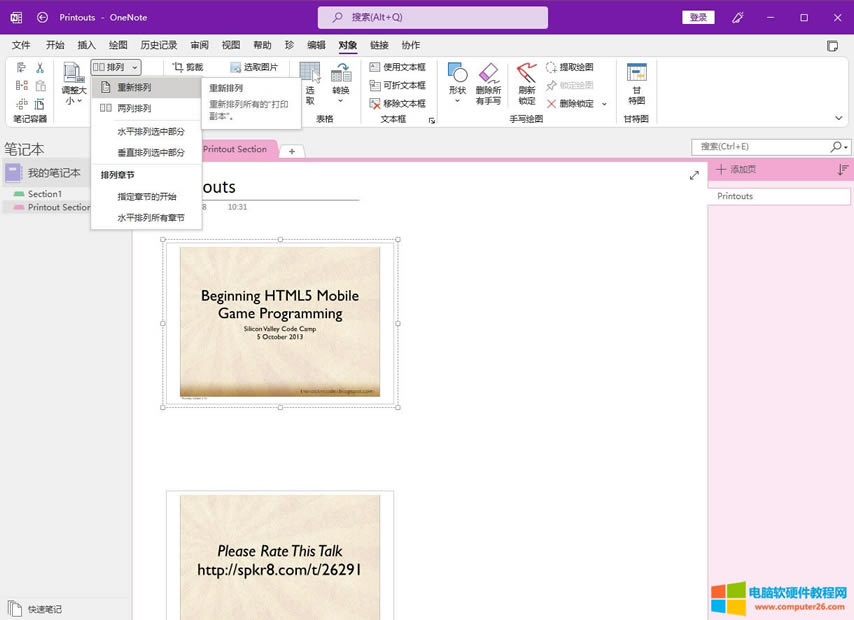854x620 pixels.
Task: Click the 登录 sign-in button
Action: point(698,17)
